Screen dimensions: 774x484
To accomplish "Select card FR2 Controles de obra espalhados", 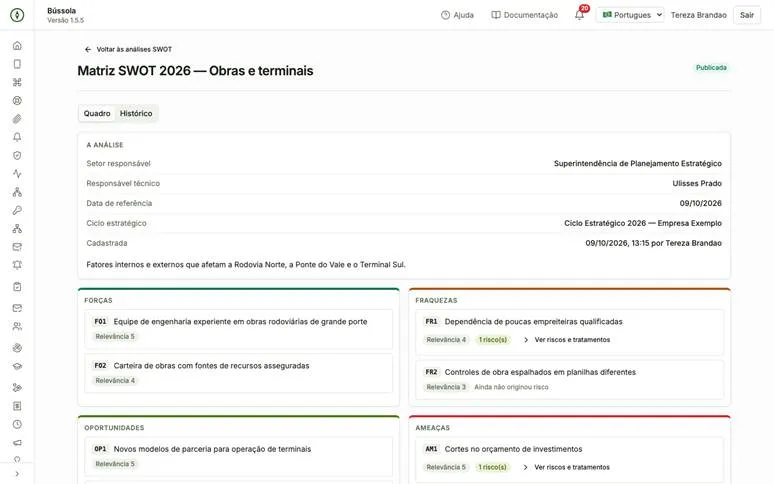I will [570, 379].
